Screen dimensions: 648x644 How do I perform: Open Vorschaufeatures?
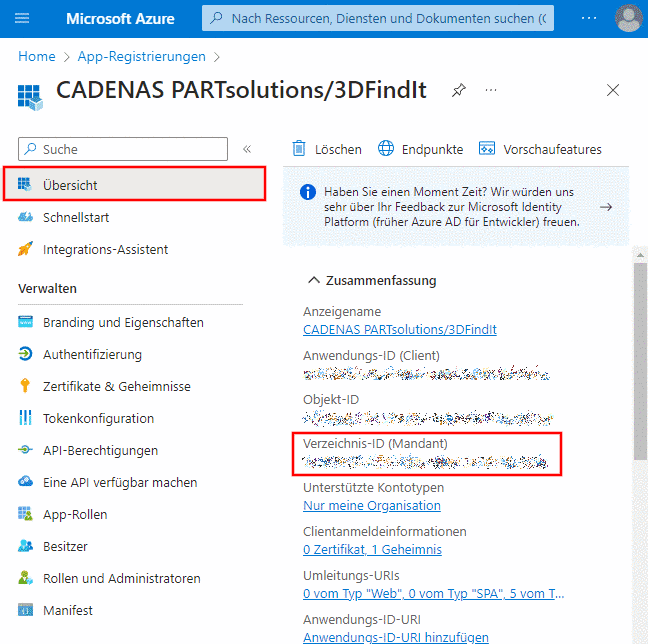pos(540,149)
